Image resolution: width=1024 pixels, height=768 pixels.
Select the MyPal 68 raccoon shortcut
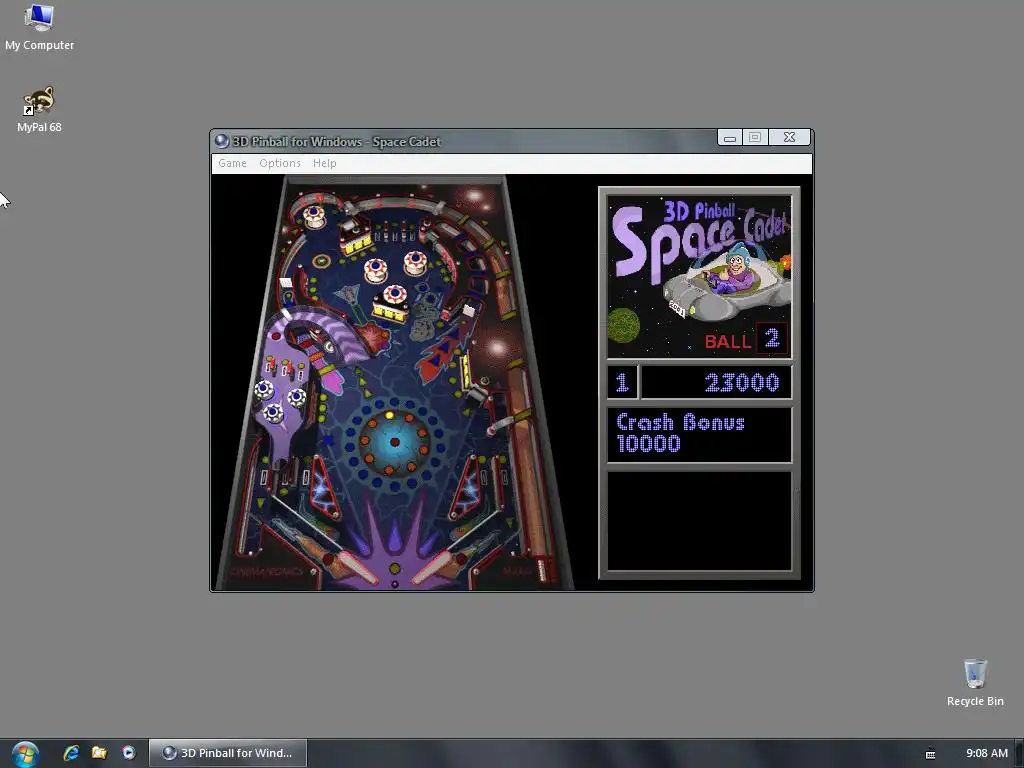[39, 110]
